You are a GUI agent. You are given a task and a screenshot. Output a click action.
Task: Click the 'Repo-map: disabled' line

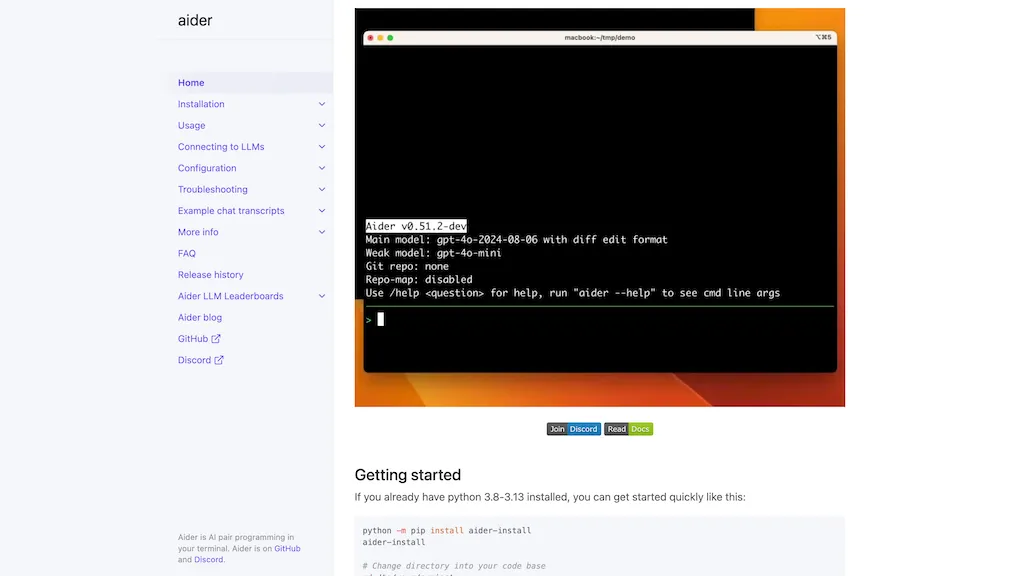click(x=419, y=280)
